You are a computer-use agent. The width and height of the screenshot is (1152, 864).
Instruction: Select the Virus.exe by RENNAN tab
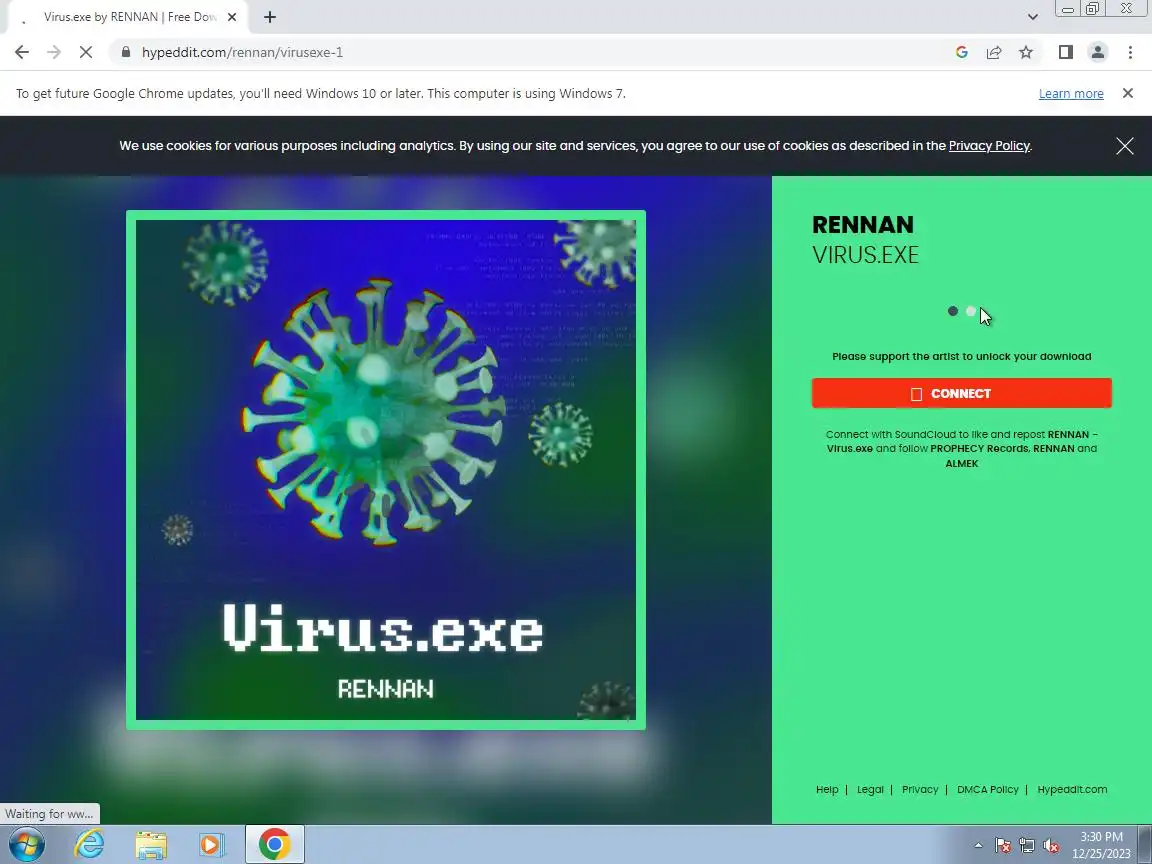129,17
